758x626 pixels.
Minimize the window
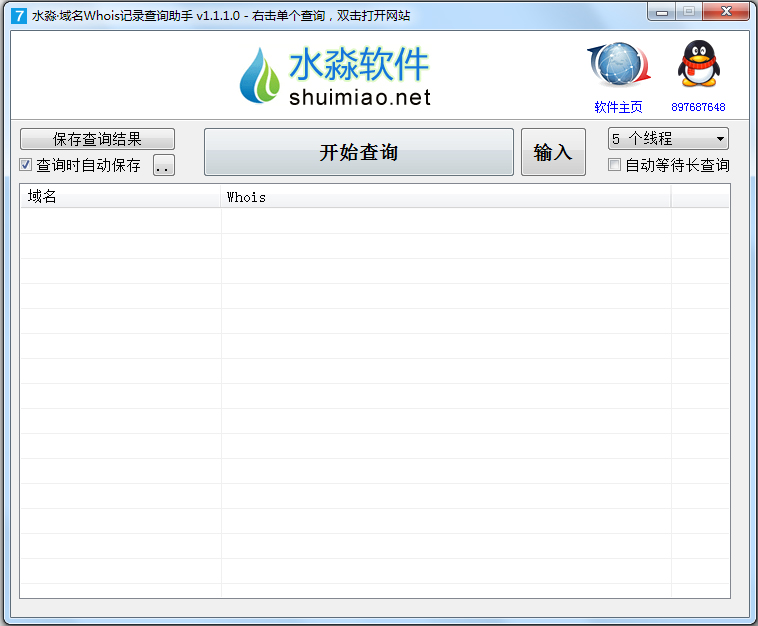point(662,12)
